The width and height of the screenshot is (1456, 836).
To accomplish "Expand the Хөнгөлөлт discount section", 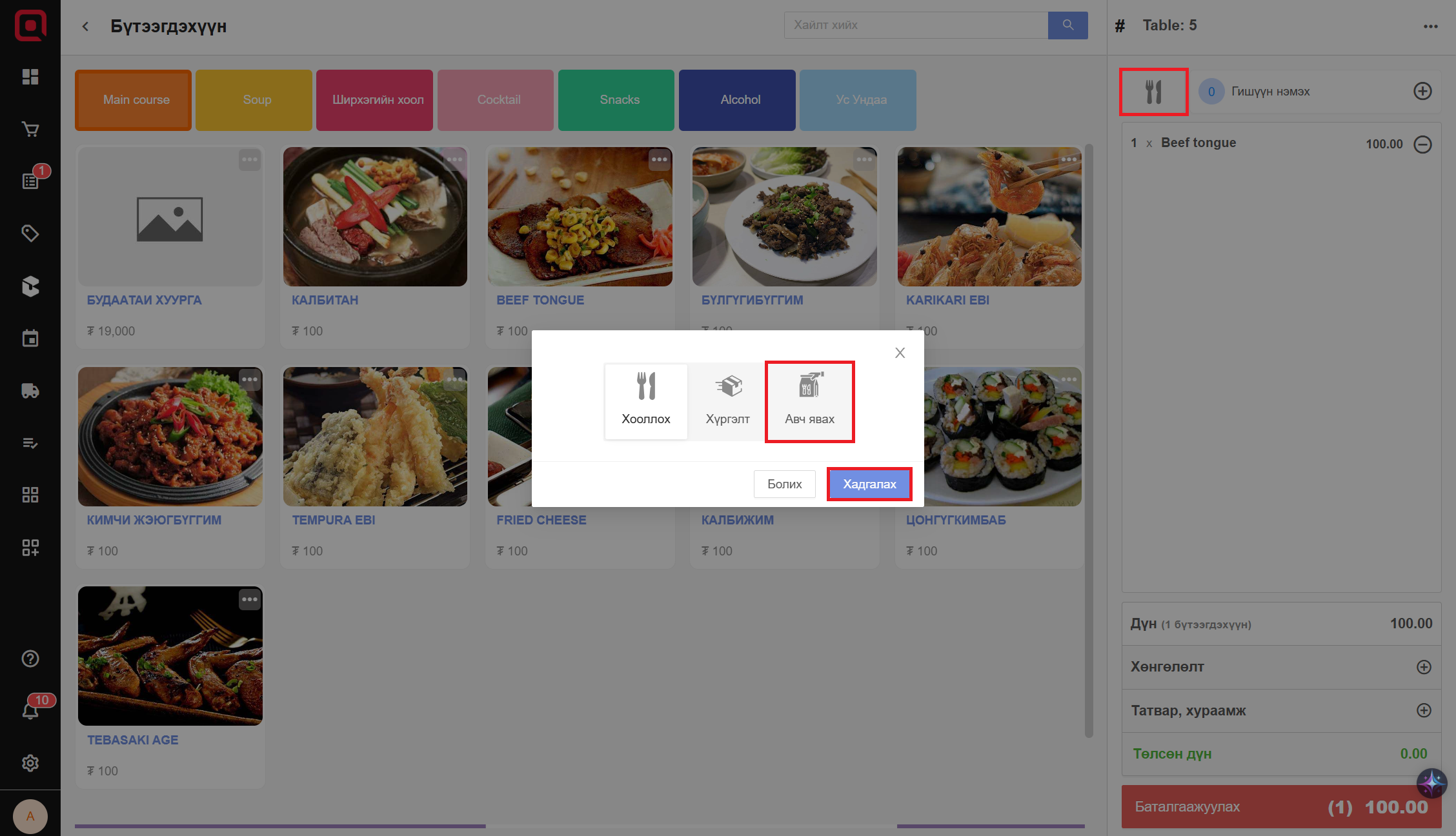I will point(1423,667).
